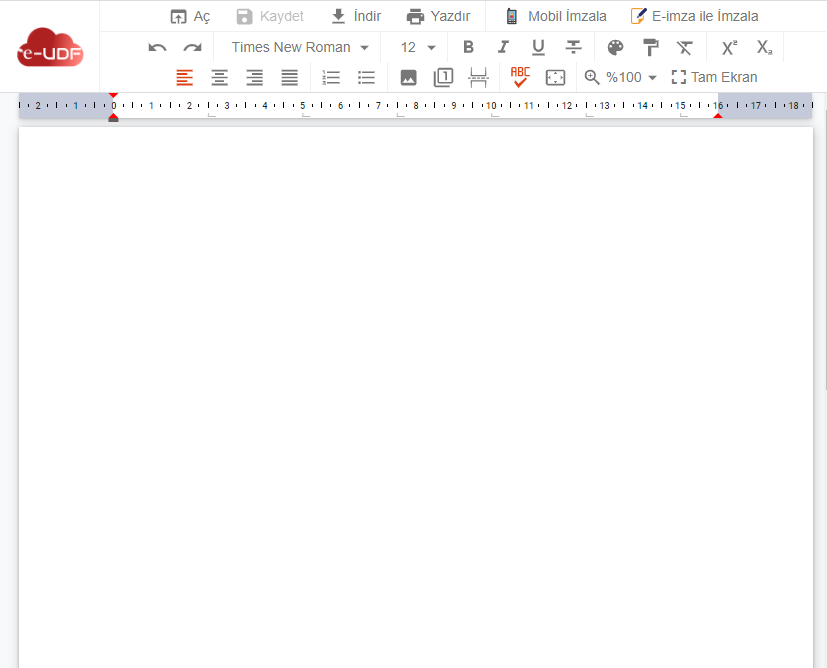Sign with Mobil İmzala button
827x668 pixels.
pyautogui.click(x=556, y=16)
